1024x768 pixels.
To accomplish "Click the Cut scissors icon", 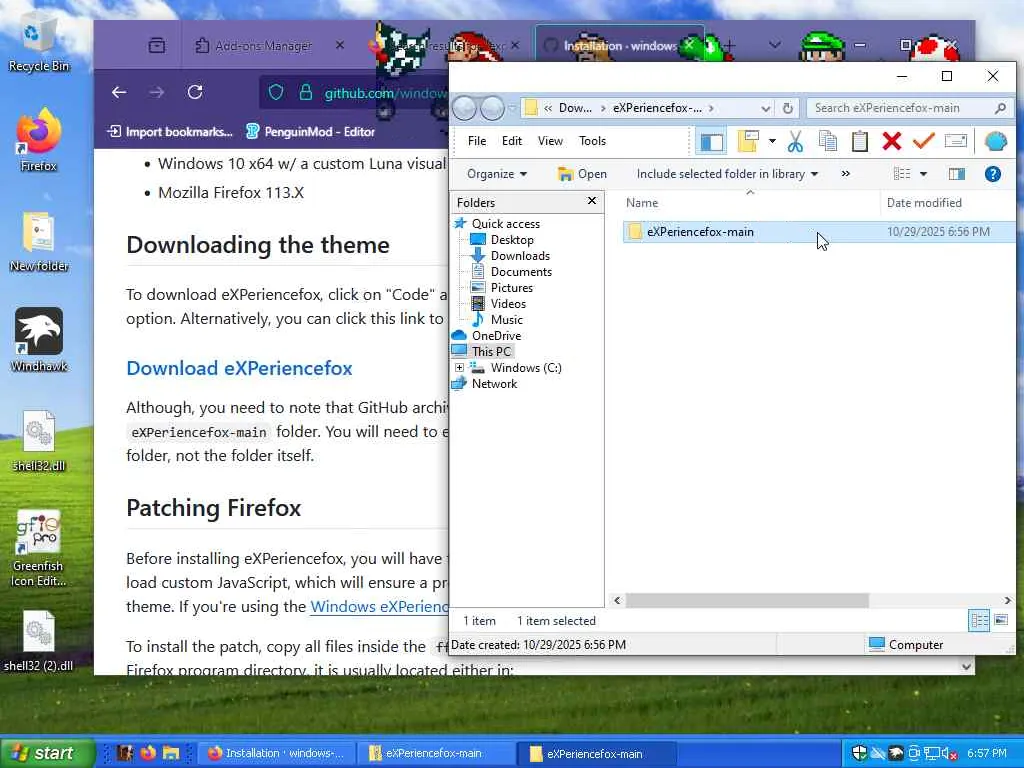I will [795, 141].
